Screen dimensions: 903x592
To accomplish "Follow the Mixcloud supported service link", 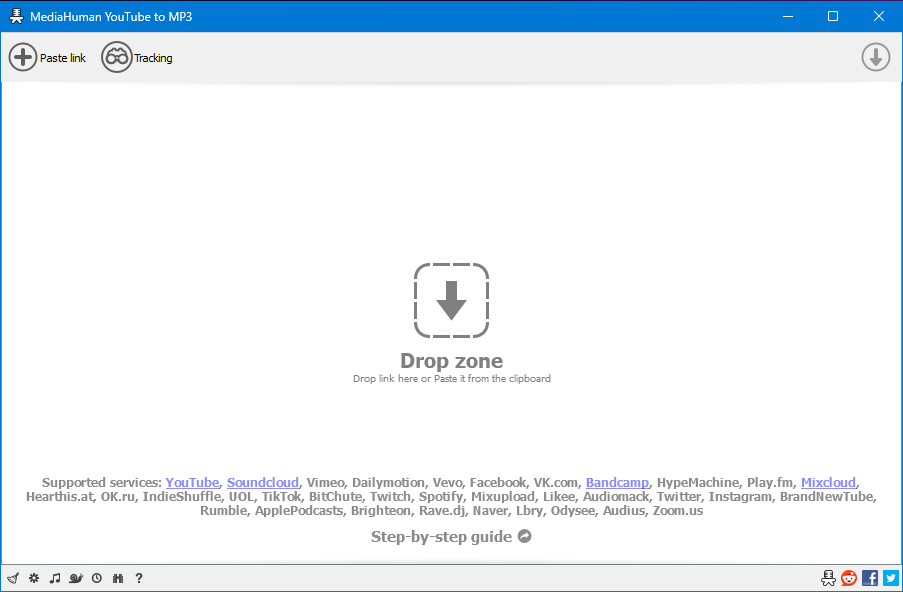I will point(828,483).
